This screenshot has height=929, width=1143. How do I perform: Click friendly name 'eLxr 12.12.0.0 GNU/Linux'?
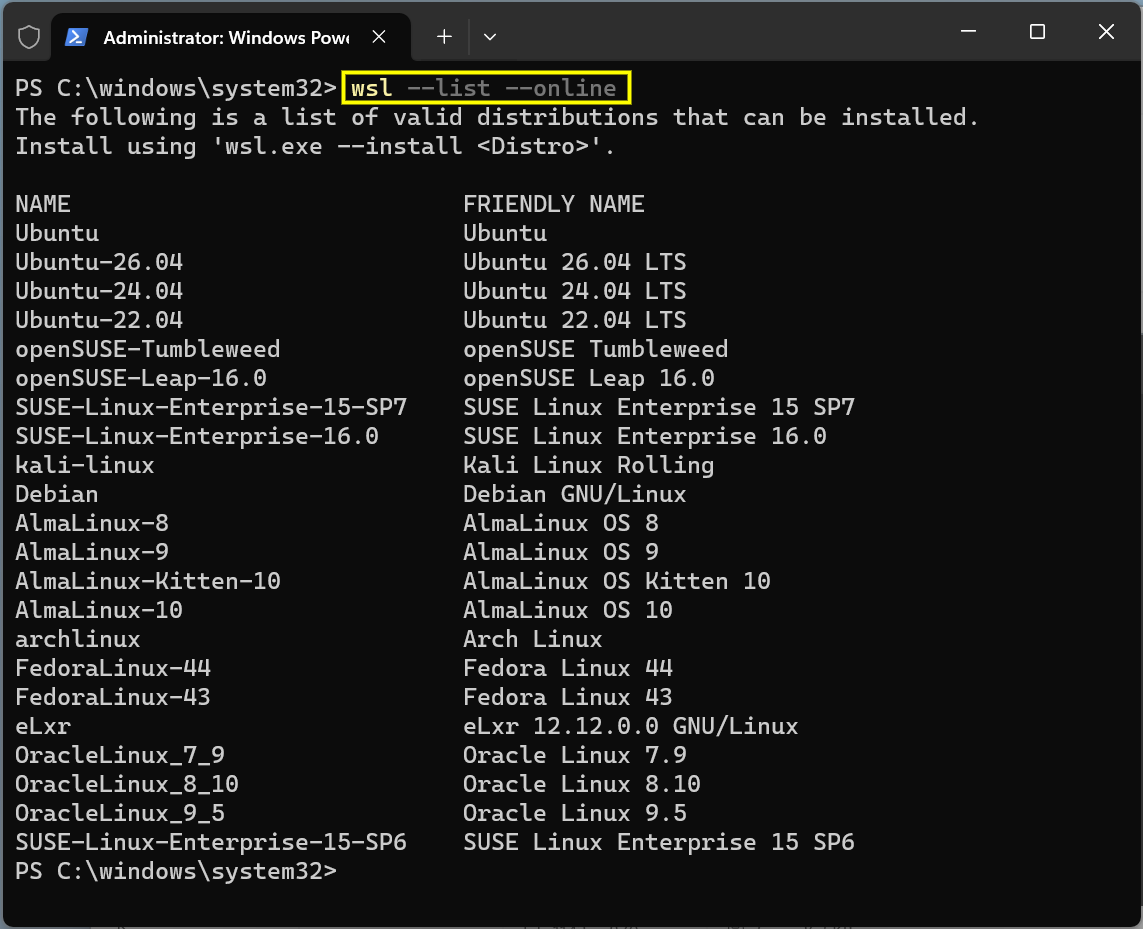[x=631, y=726]
